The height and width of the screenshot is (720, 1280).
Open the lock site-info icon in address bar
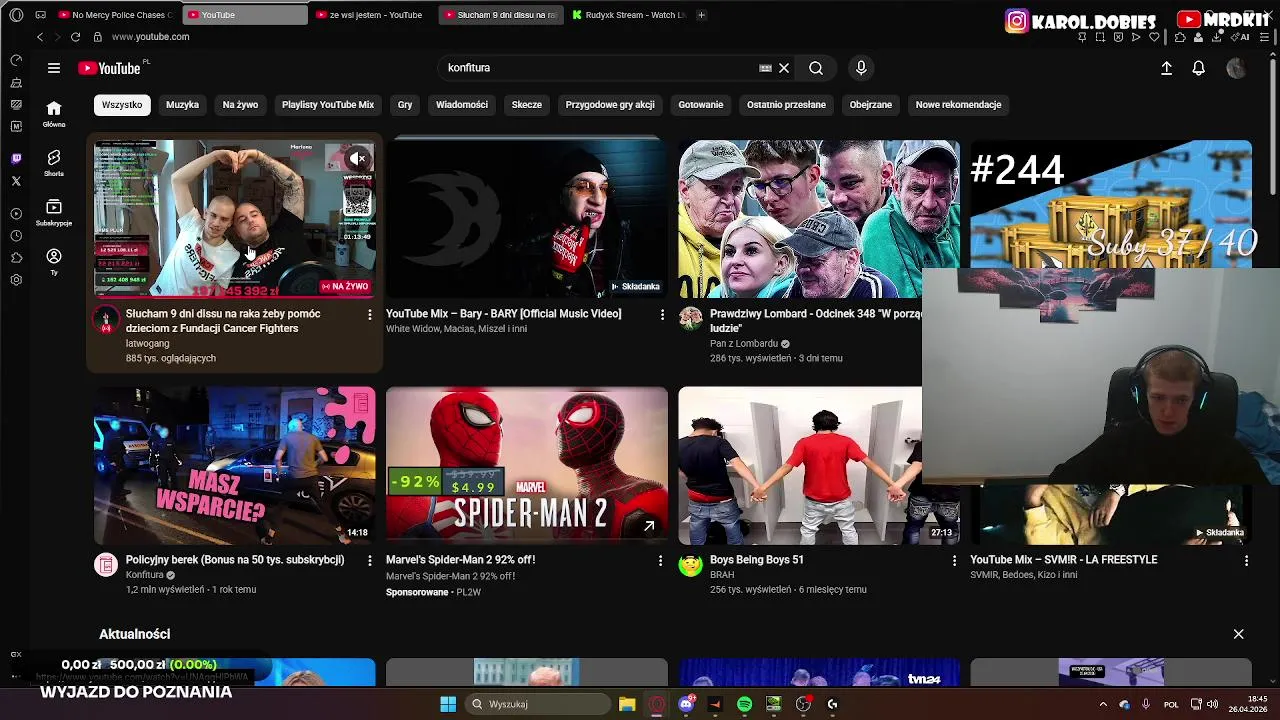pyautogui.click(x=97, y=37)
